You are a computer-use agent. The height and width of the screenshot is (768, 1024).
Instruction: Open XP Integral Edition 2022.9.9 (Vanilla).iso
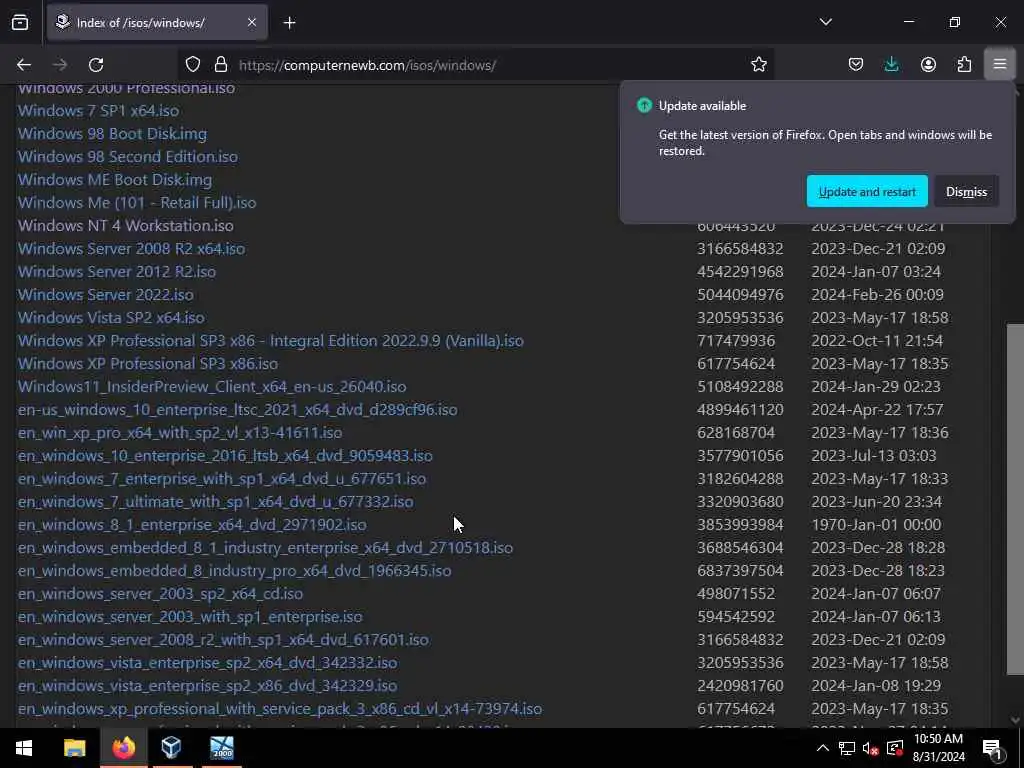(270, 340)
